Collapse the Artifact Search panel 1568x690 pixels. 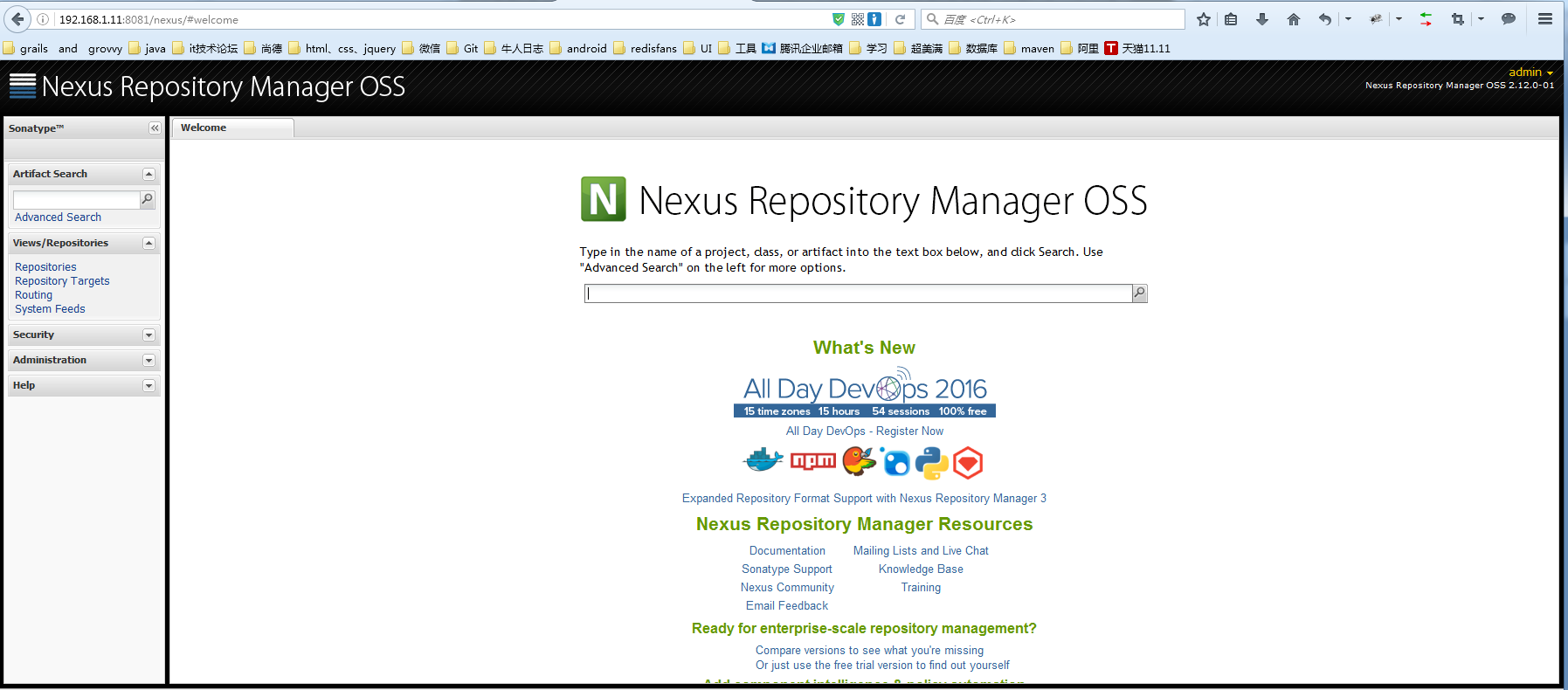coord(149,174)
